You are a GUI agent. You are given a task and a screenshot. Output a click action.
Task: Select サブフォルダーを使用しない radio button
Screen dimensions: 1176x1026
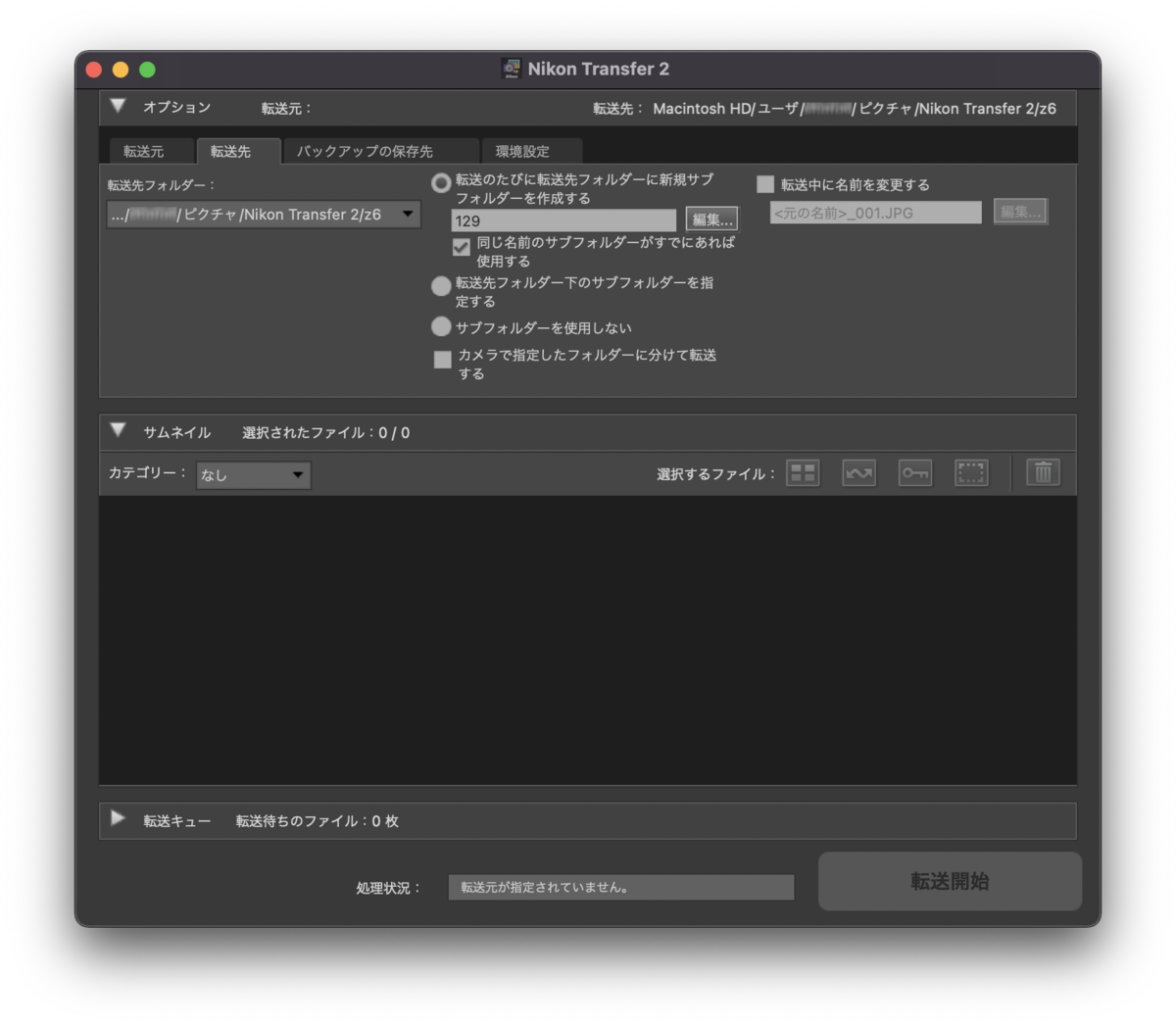441,326
